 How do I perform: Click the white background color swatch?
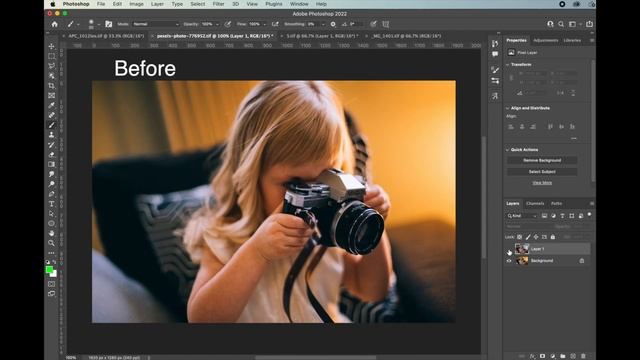pos(54,274)
